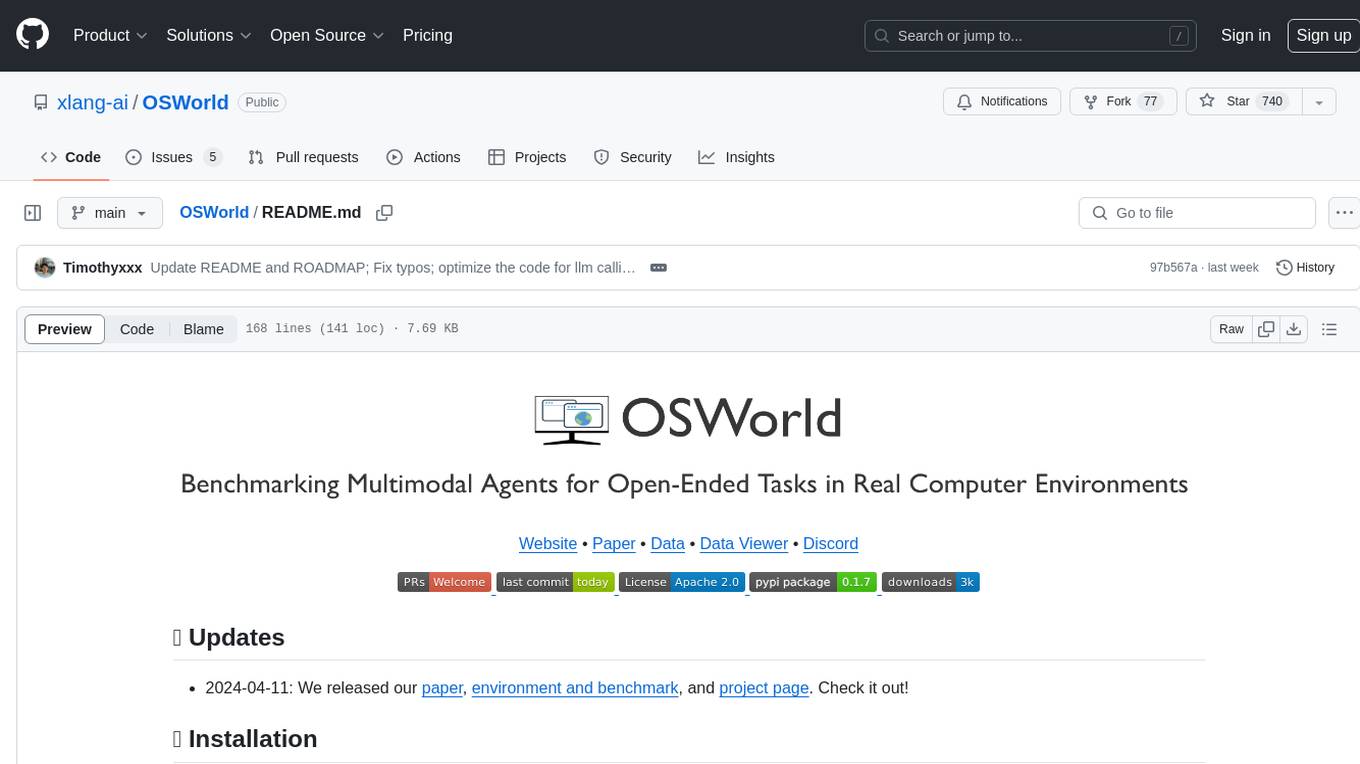Open the Projects tab
Image resolution: width=1360 pixels, height=764 pixels.
[x=527, y=157]
